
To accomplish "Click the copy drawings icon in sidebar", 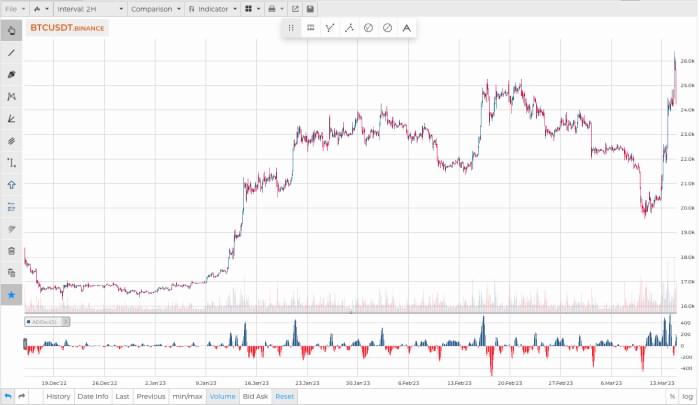I will click(x=11, y=273).
